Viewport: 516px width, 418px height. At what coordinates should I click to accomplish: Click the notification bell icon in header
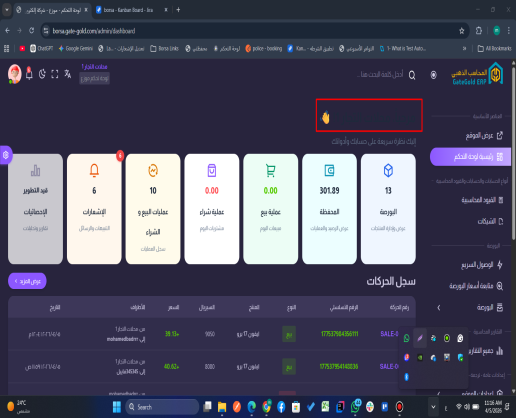click(x=29, y=74)
